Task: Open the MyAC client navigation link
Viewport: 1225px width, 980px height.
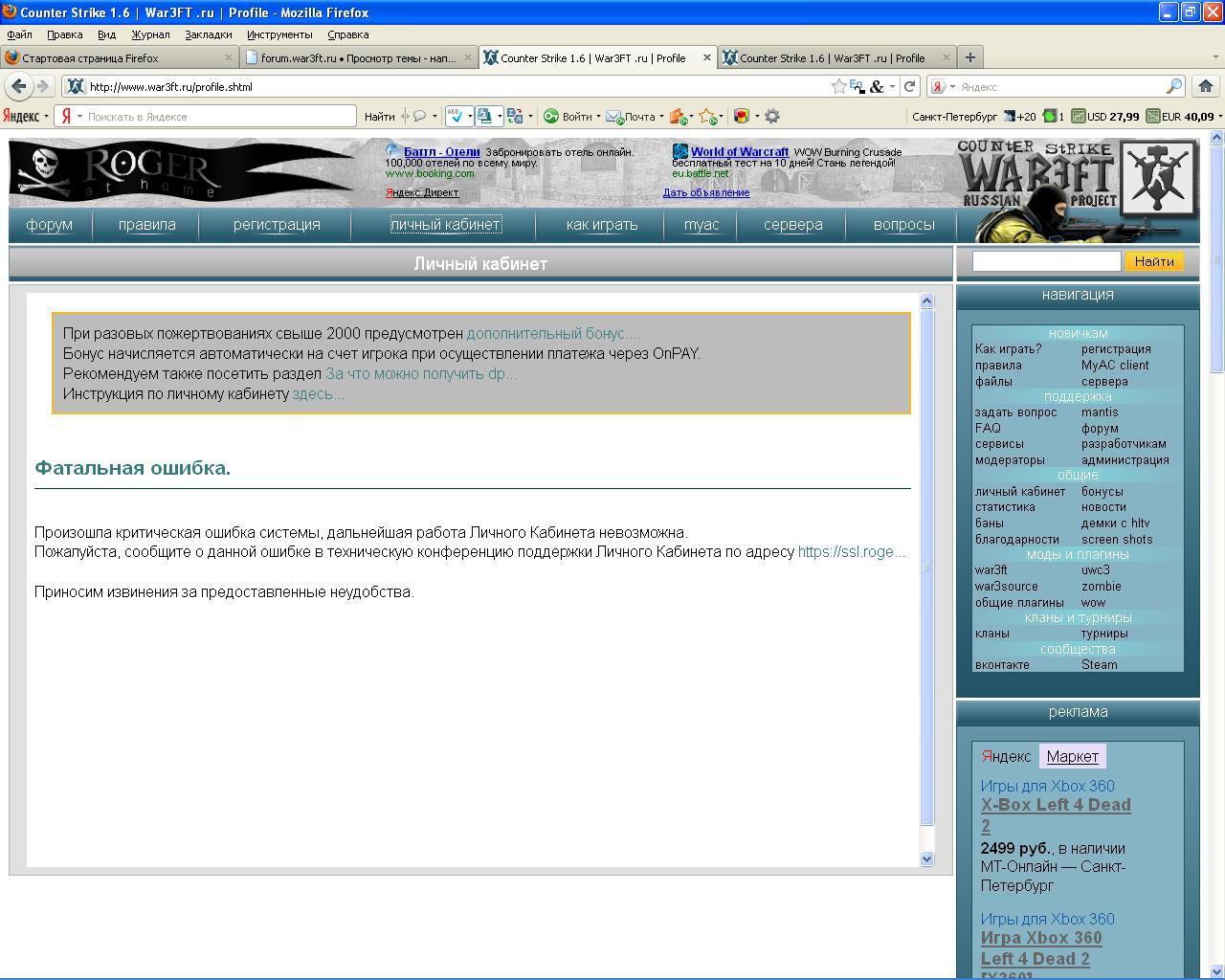Action: point(1115,366)
